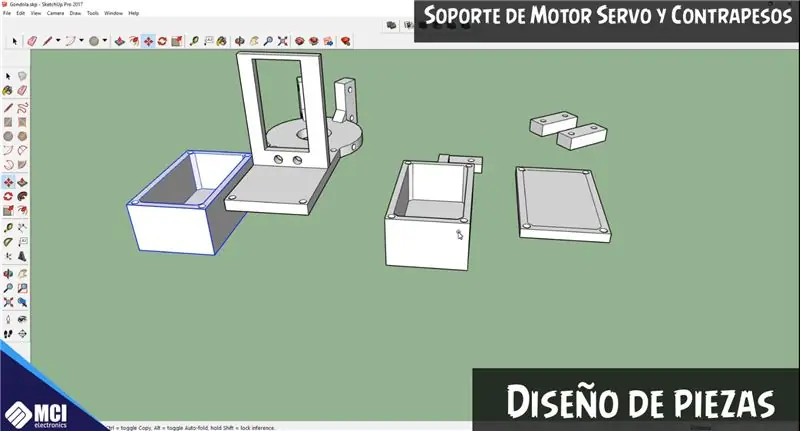Screen dimensions: 800x431
Task: Open the Draw menu
Action: click(x=76, y=13)
